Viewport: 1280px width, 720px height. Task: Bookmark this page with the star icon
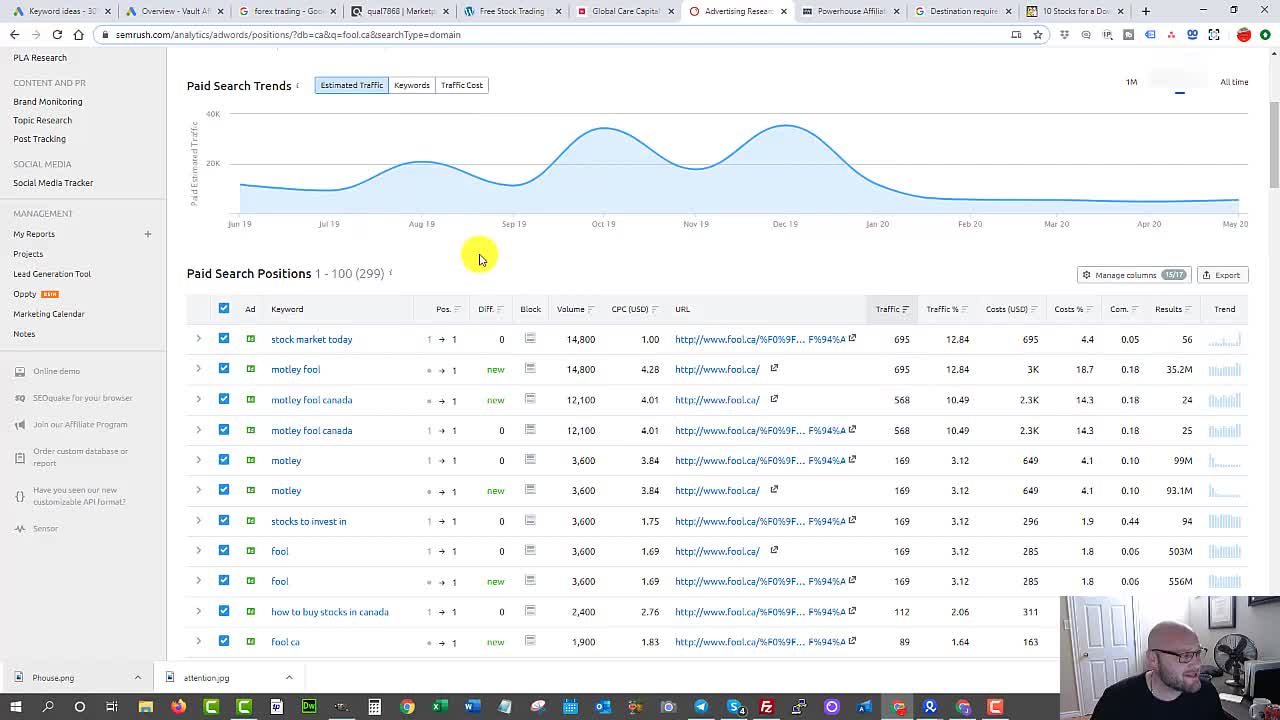click(1038, 34)
